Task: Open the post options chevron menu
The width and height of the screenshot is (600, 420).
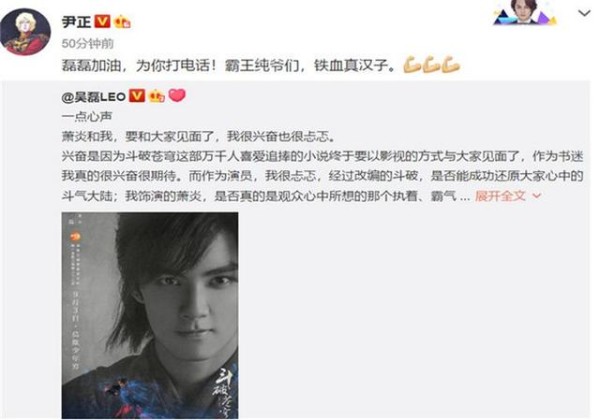Action: pos(584,13)
